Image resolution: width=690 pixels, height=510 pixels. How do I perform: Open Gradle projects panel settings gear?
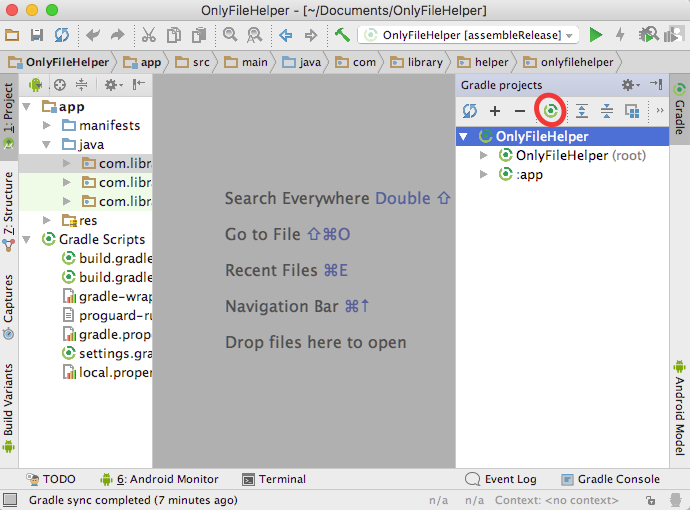click(x=630, y=84)
